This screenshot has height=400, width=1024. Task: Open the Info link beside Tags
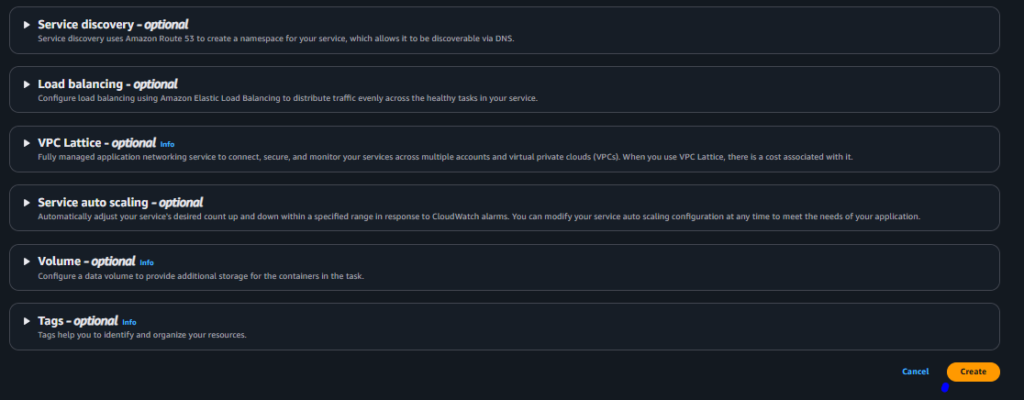[x=129, y=322]
